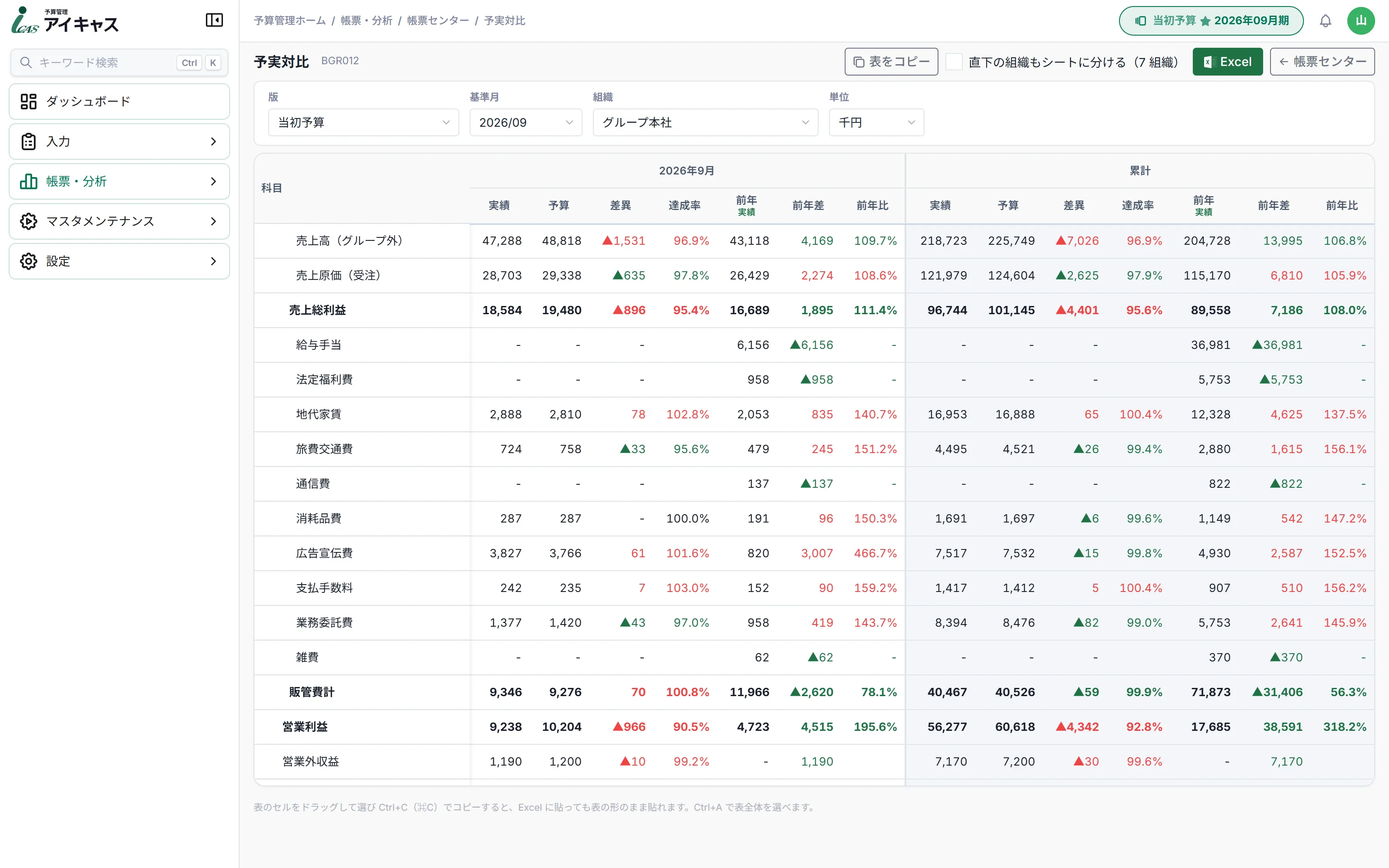Open the 版 dropdown 当初予算
This screenshot has width=1389, height=868.
pyautogui.click(x=363, y=122)
